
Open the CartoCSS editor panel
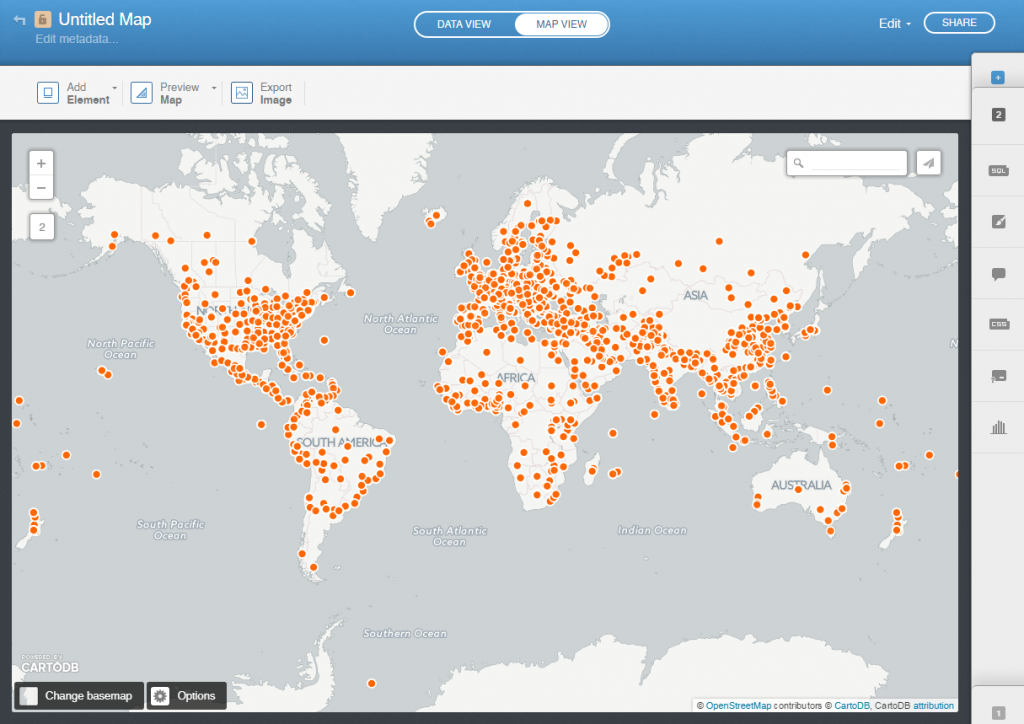[997, 323]
